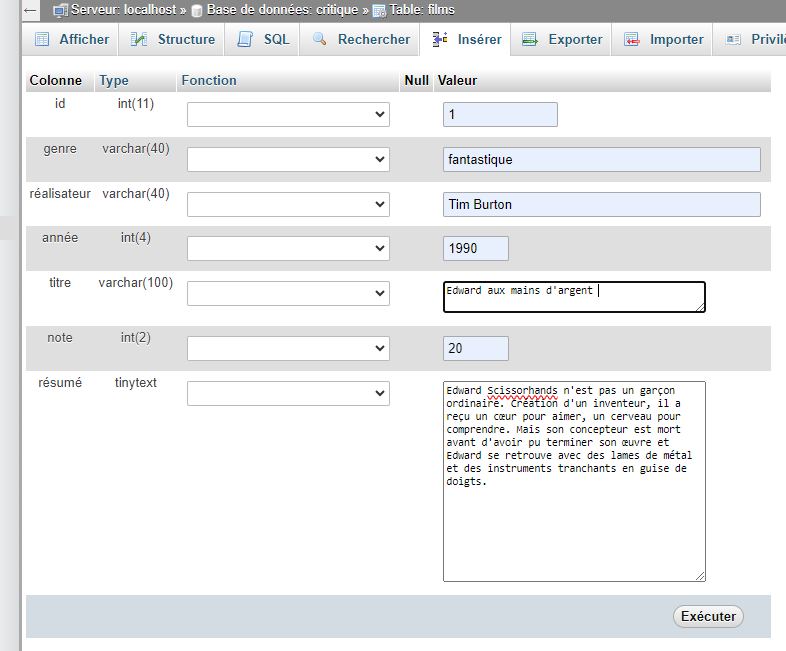Click the 'titre' column label

(60, 283)
